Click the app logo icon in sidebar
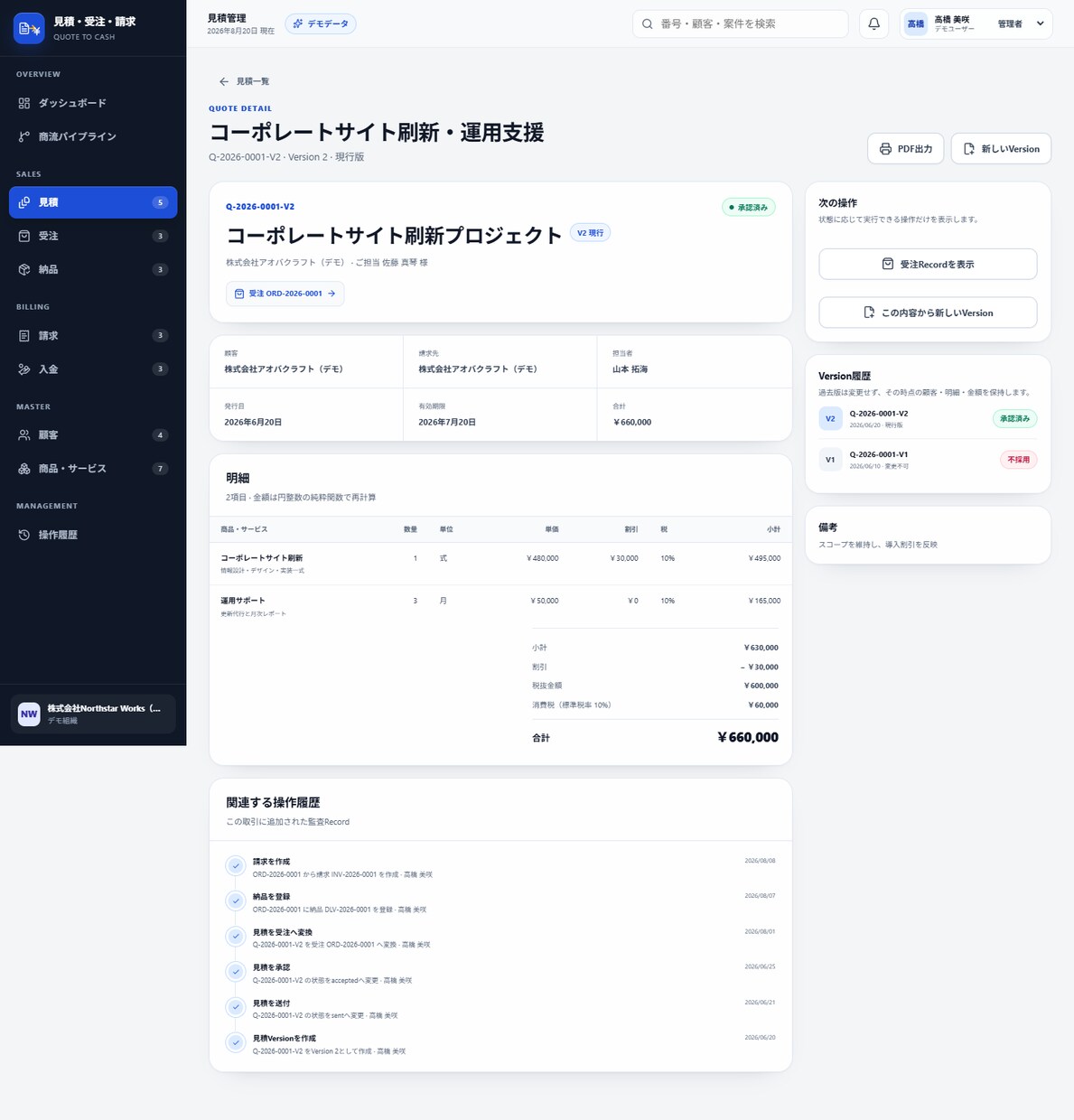 pos(29,28)
